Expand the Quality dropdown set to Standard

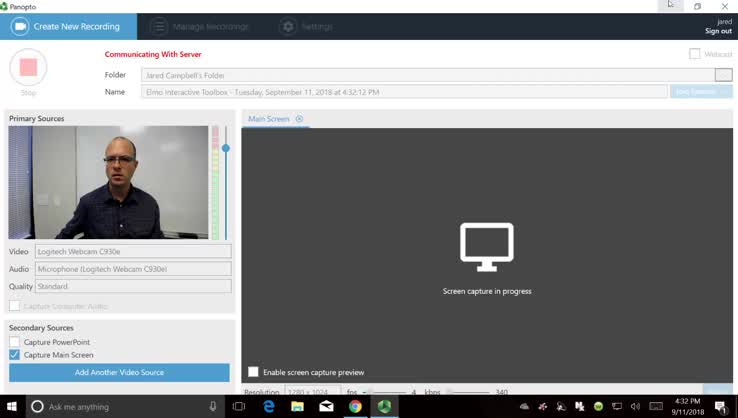click(x=133, y=286)
